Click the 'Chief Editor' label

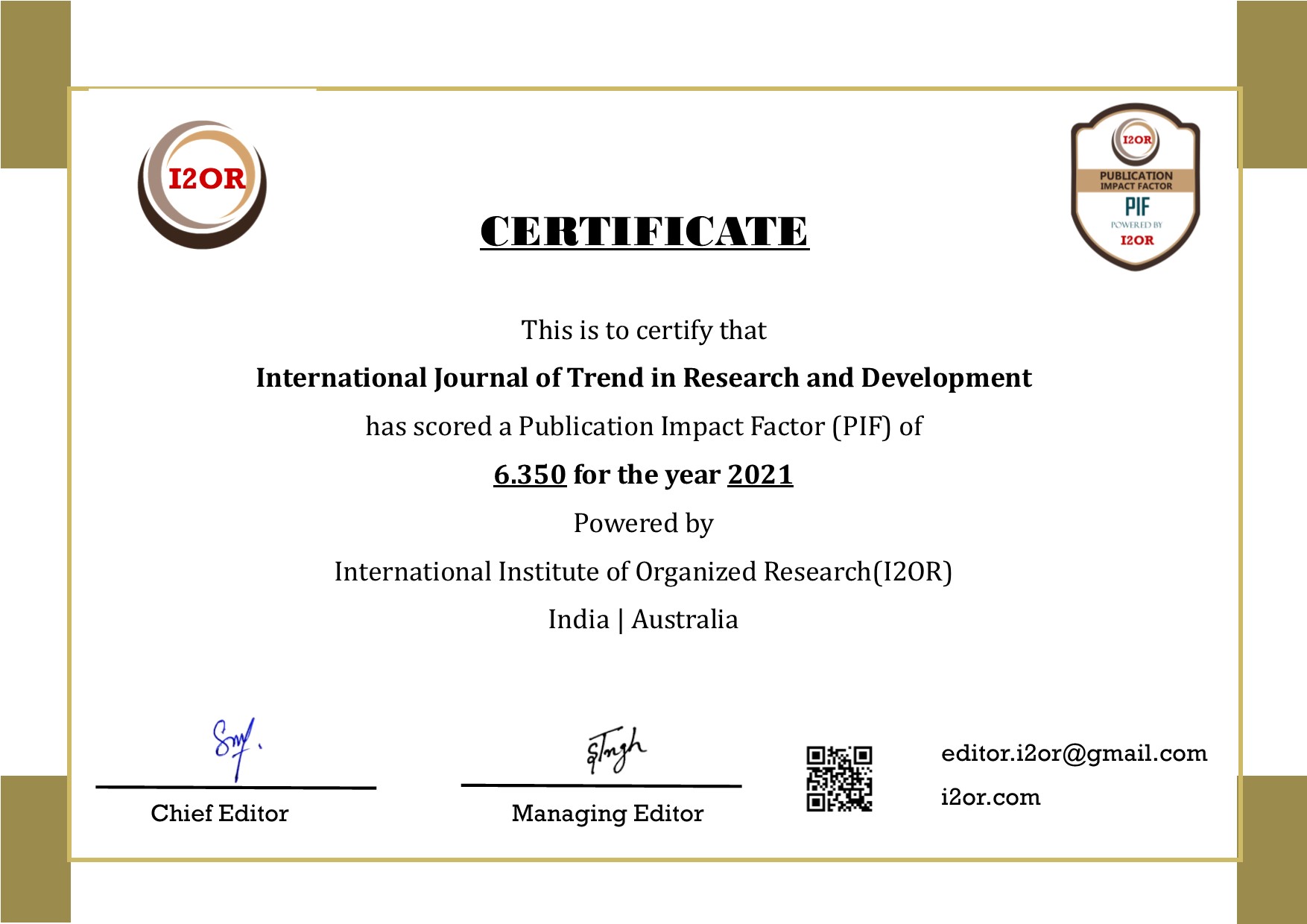point(220,813)
